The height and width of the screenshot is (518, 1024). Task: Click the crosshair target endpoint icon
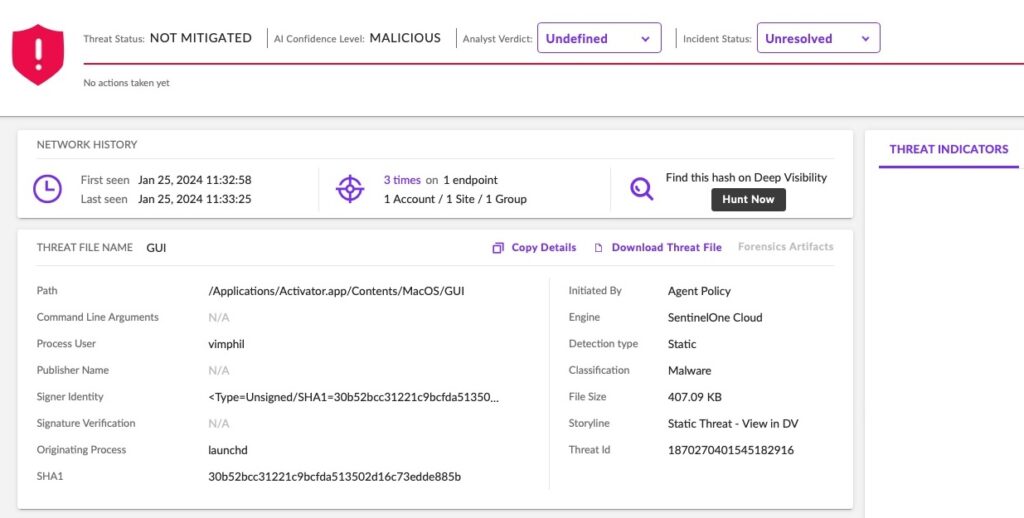(349, 189)
